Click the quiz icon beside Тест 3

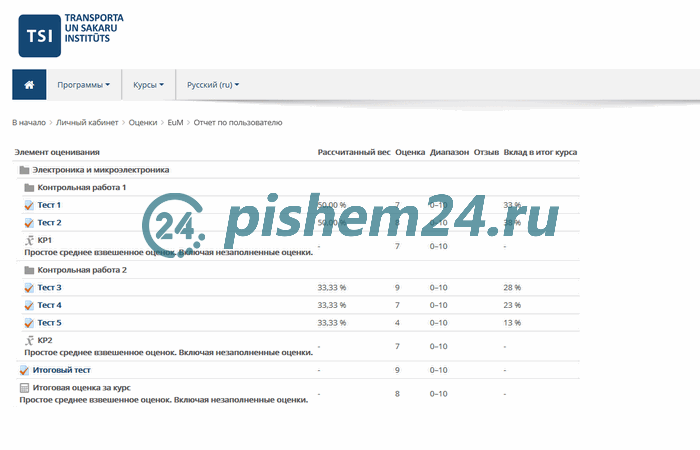29,288
